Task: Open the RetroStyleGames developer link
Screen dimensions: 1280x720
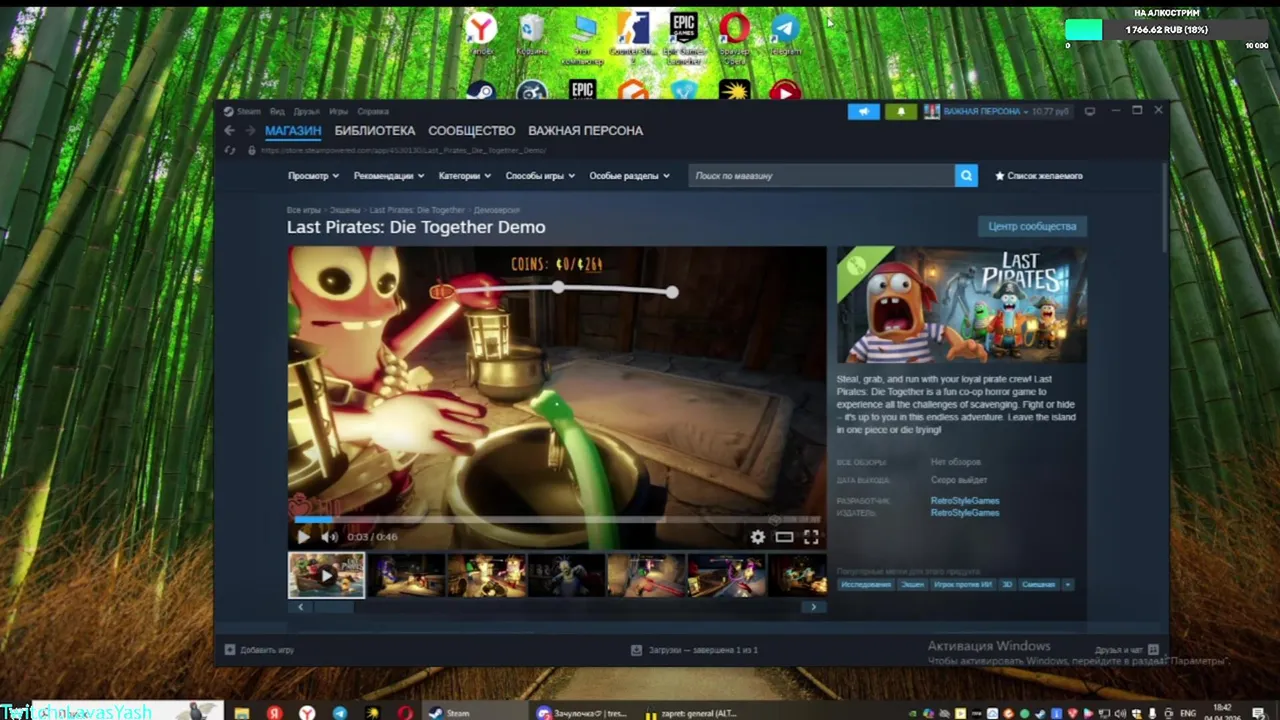Action: tap(965, 501)
